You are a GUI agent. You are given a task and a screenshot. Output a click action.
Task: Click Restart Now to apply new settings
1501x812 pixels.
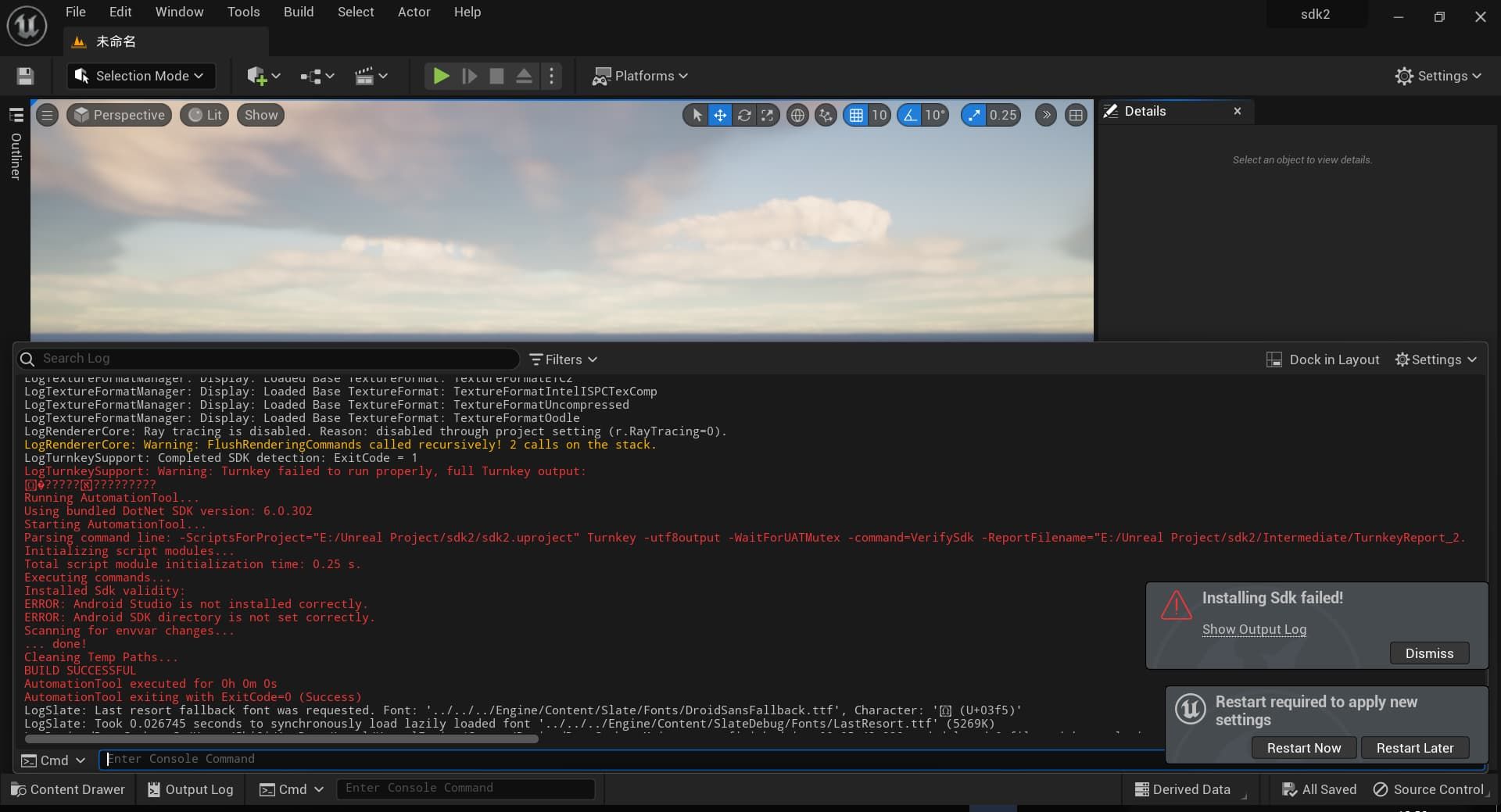(1302, 748)
